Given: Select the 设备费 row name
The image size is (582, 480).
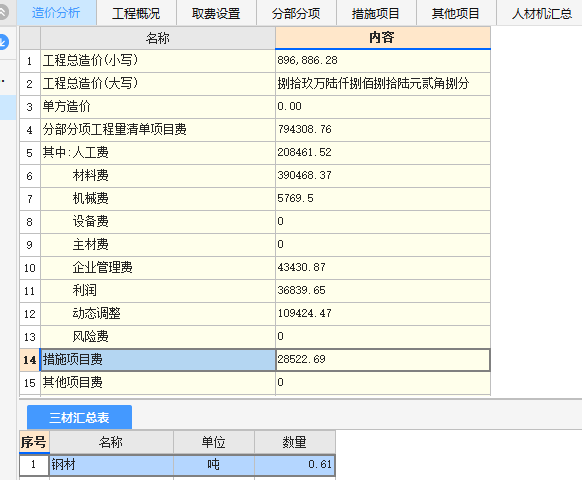Looking at the screenshot, I should pos(158,222).
